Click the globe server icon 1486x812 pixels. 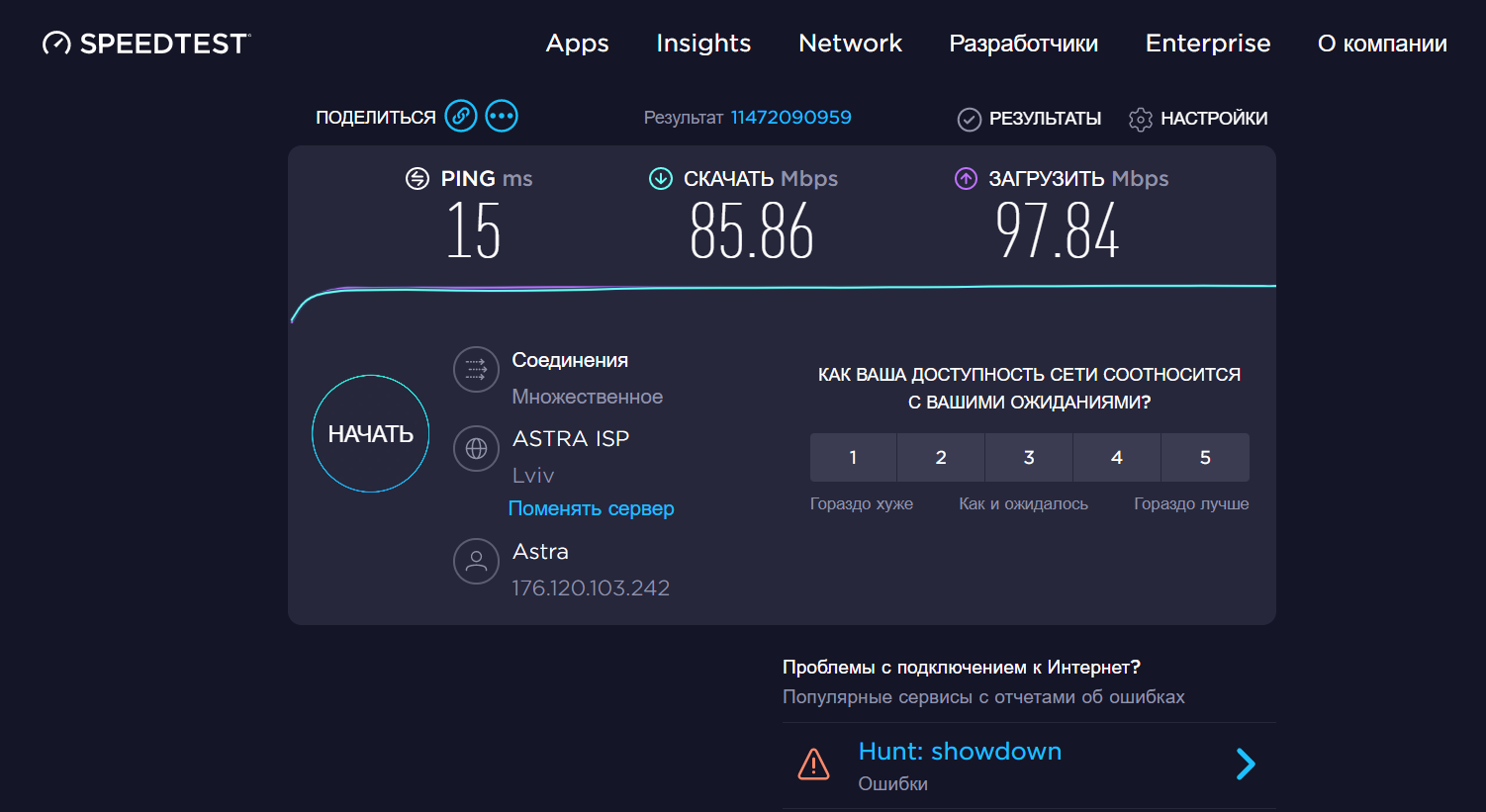(x=476, y=449)
